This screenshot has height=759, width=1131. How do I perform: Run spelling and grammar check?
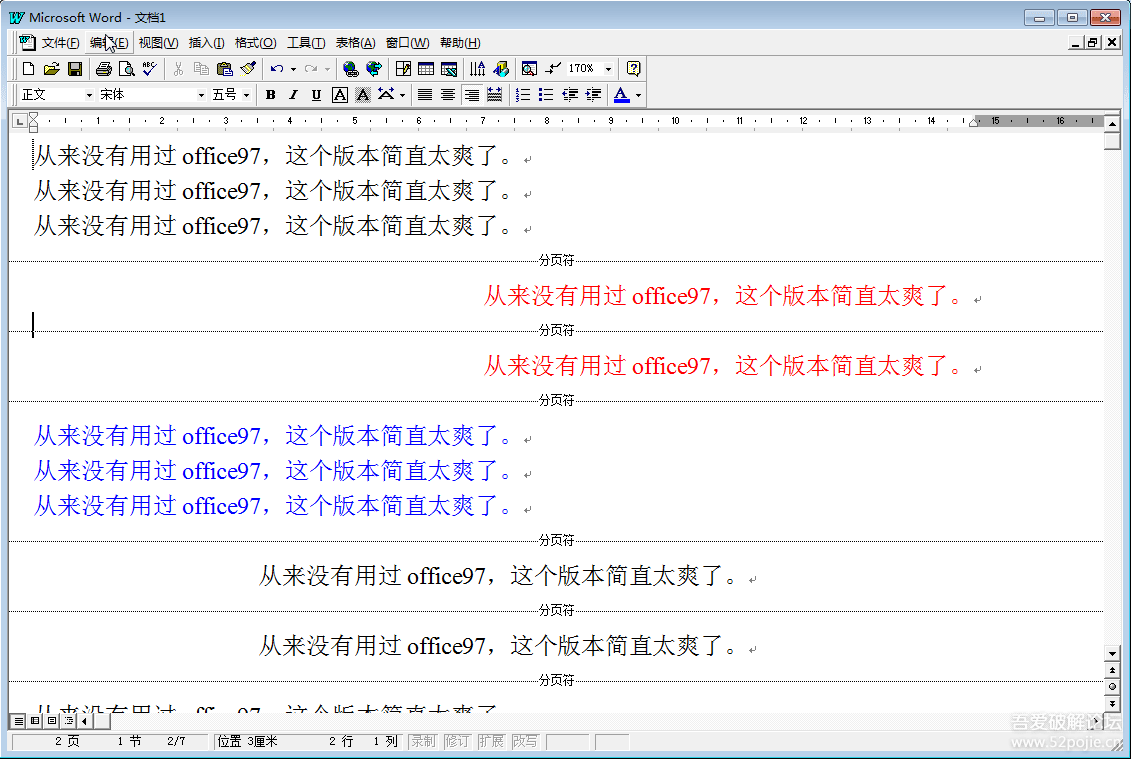coord(149,69)
